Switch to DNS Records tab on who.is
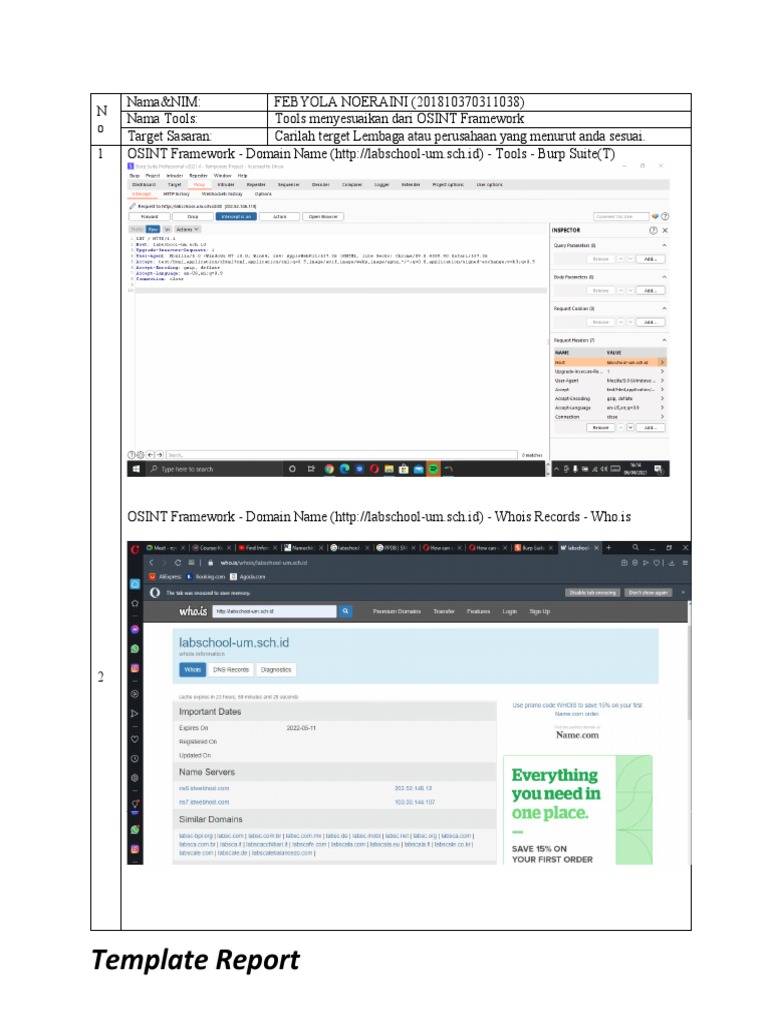The width and height of the screenshot is (768, 1024). pyautogui.click(x=231, y=669)
